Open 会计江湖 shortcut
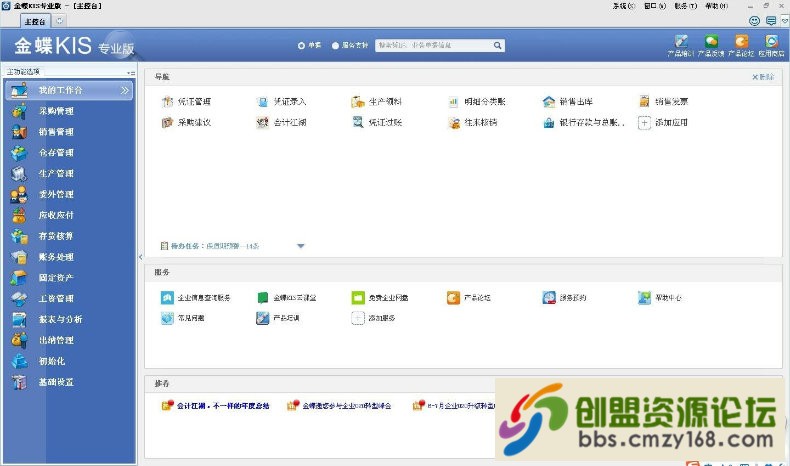 pyautogui.click(x=281, y=122)
